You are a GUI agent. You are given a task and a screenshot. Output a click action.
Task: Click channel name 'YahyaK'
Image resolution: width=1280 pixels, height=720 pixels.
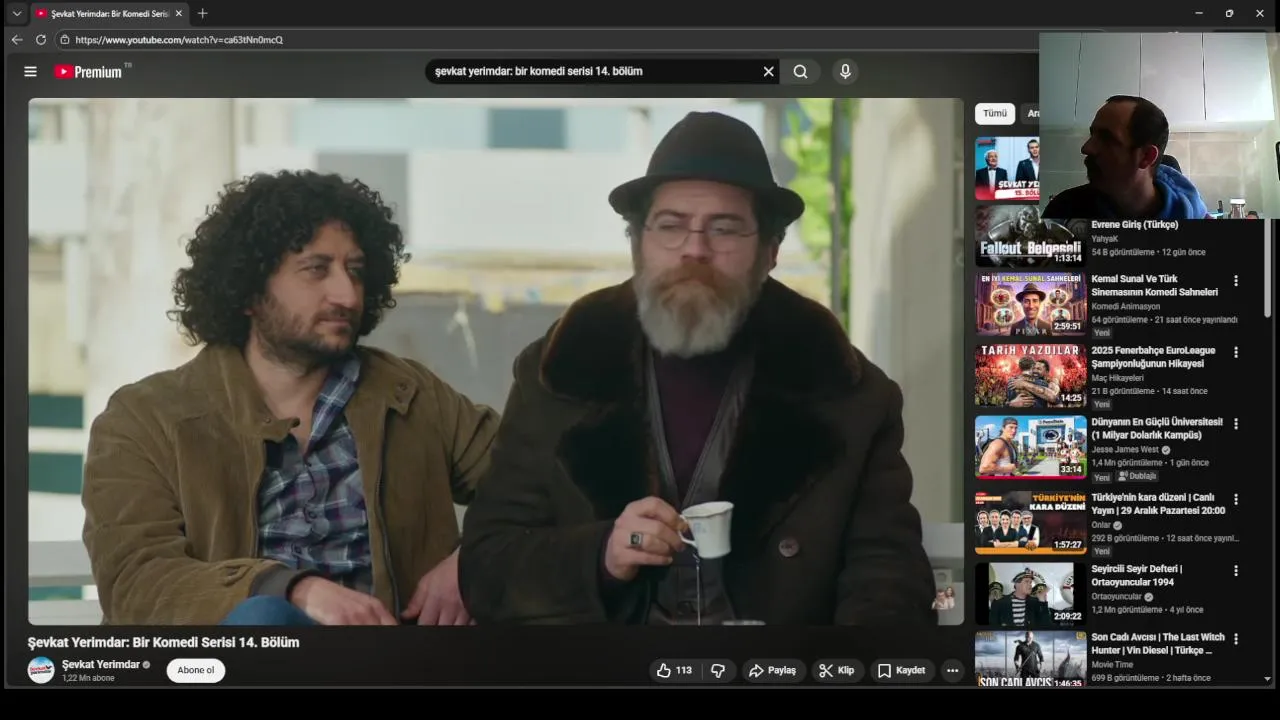tap(1105, 239)
